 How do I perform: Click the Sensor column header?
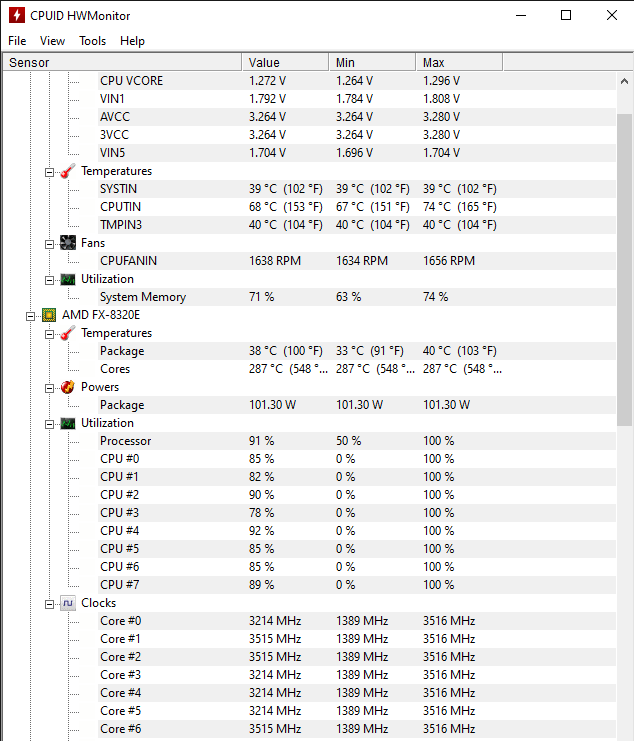(122, 62)
